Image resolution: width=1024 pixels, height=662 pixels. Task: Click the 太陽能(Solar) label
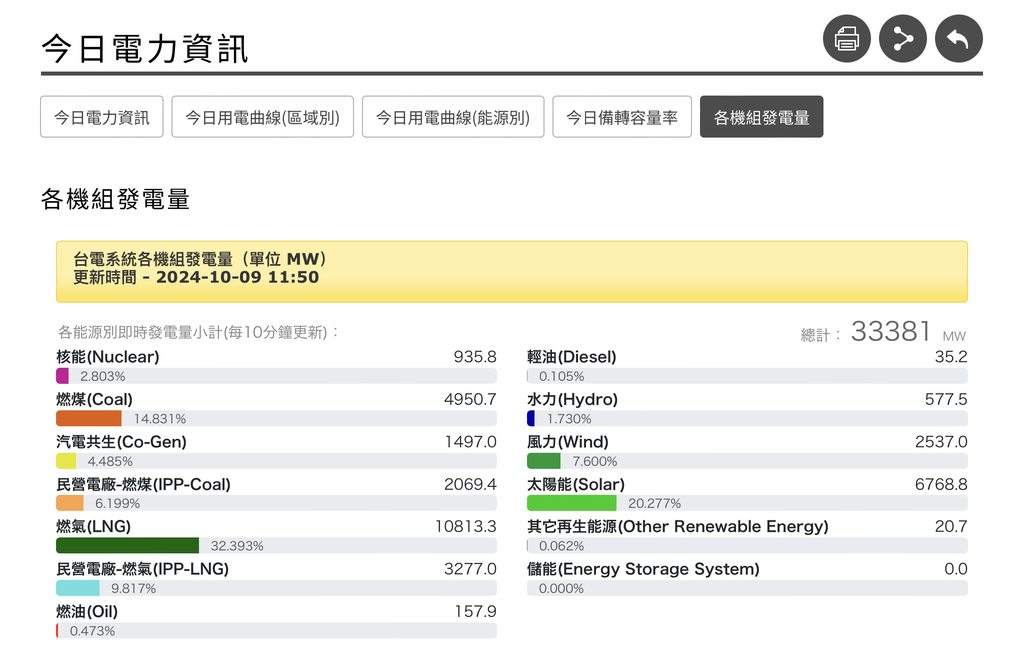pyautogui.click(x=575, y=485)
